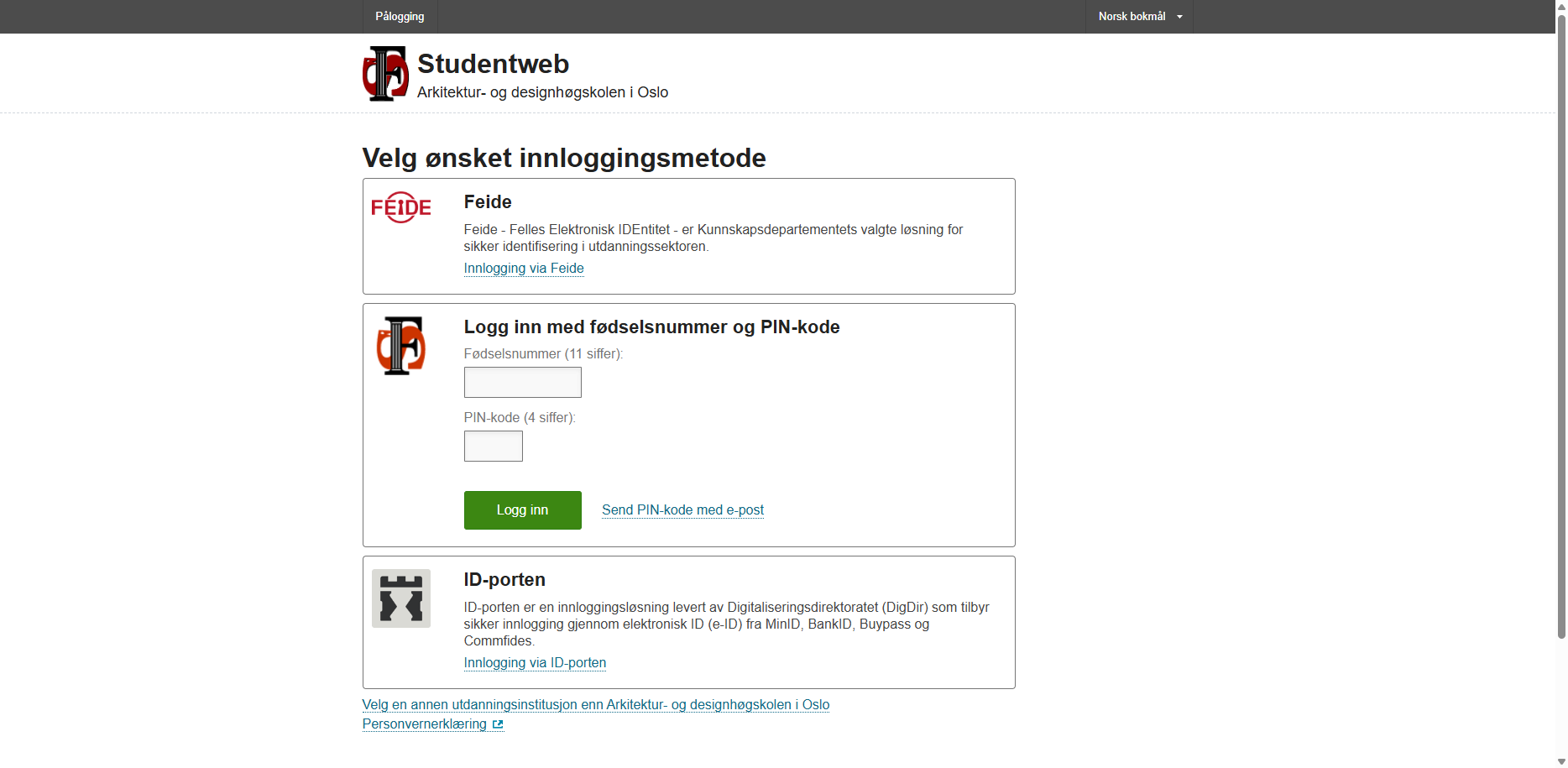The height and width of the screenshot is (768, 1568).
Task: Click the red FEIDE logo
Action: click(401, 207)
